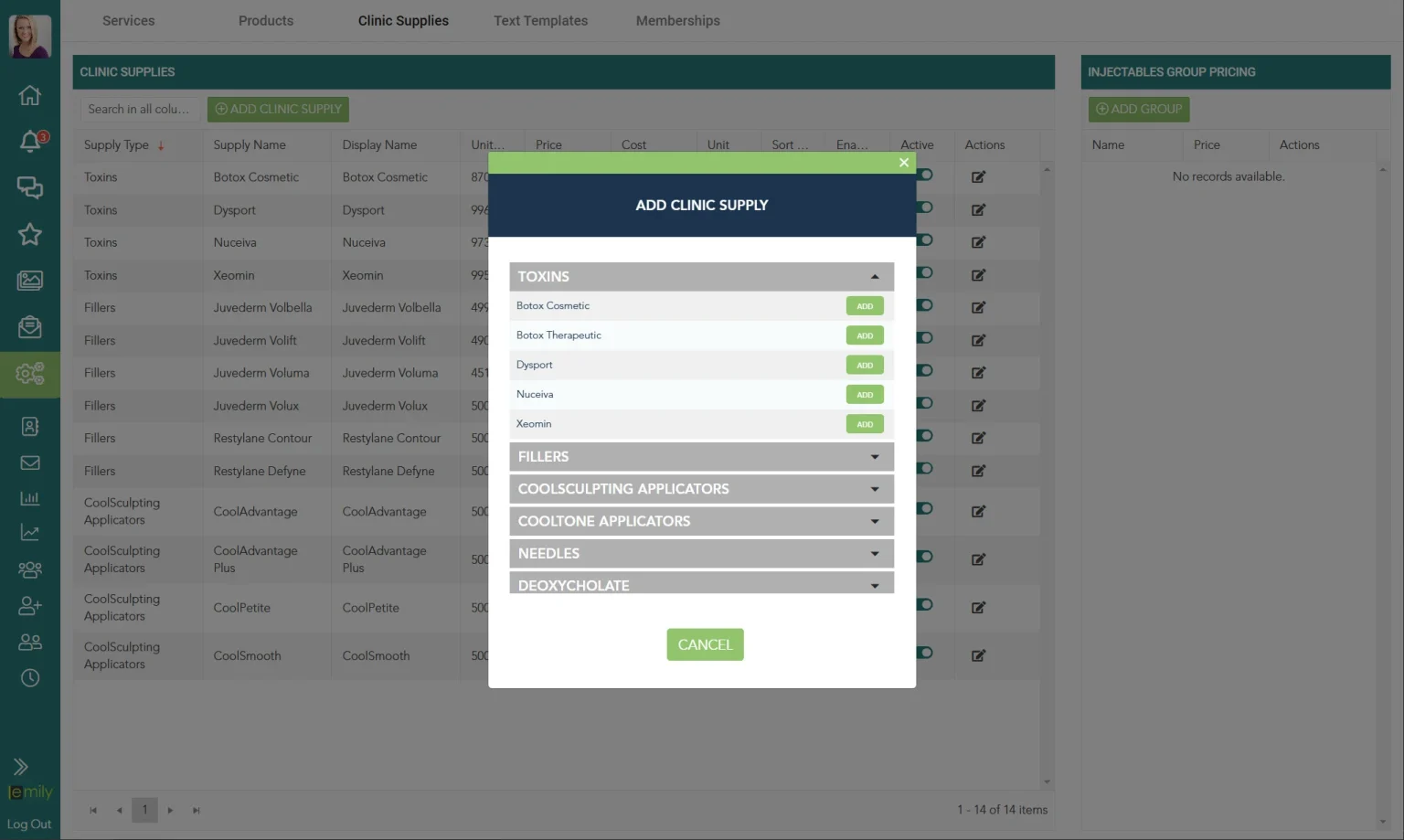Image resolution: width=1404 pixels, height=840 pixels.
Task: Click the edit icon for the CoolSmooth row
Action: 978,655
